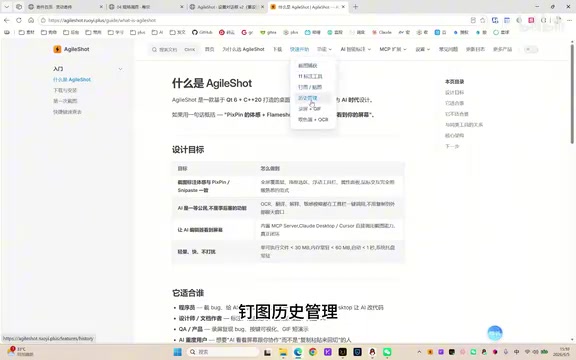
Task: Select the highlighted 历史管理 menu entry
Action: click(x=313, y=98)
